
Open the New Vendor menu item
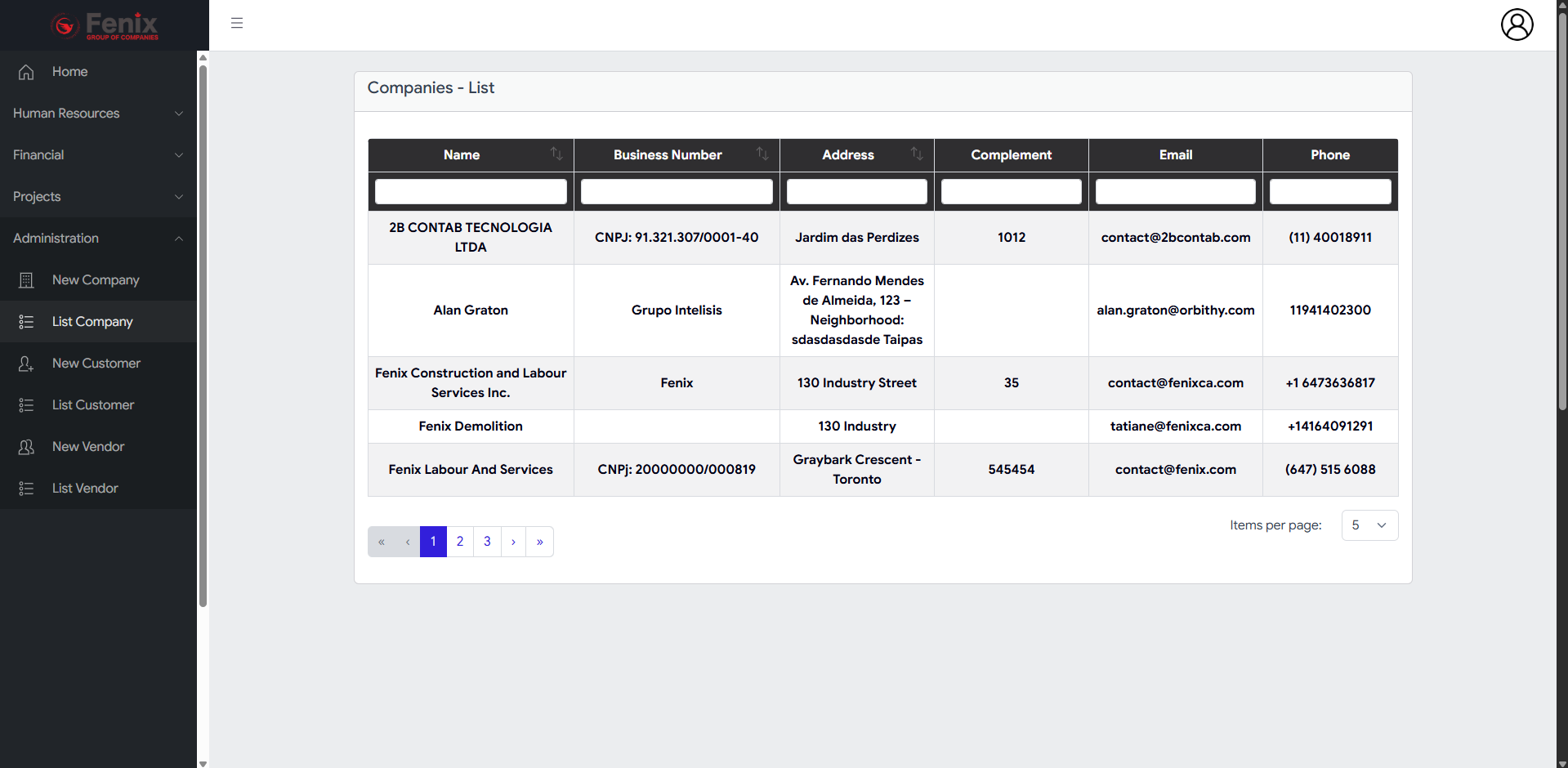coord(98,447)
